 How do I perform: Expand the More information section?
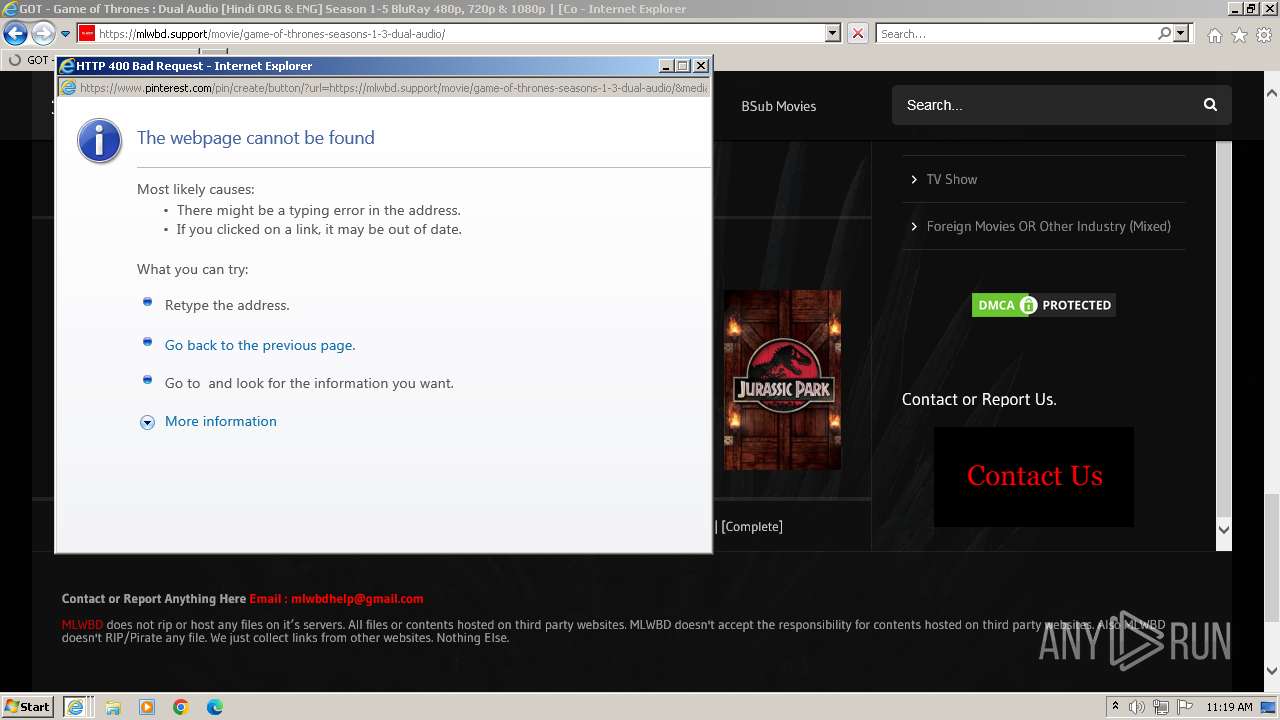[x=147, y=422]
